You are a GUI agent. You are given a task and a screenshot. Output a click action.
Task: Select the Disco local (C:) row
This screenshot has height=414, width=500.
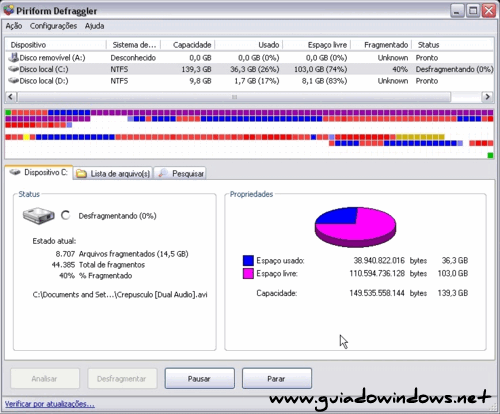click(249, 69)
